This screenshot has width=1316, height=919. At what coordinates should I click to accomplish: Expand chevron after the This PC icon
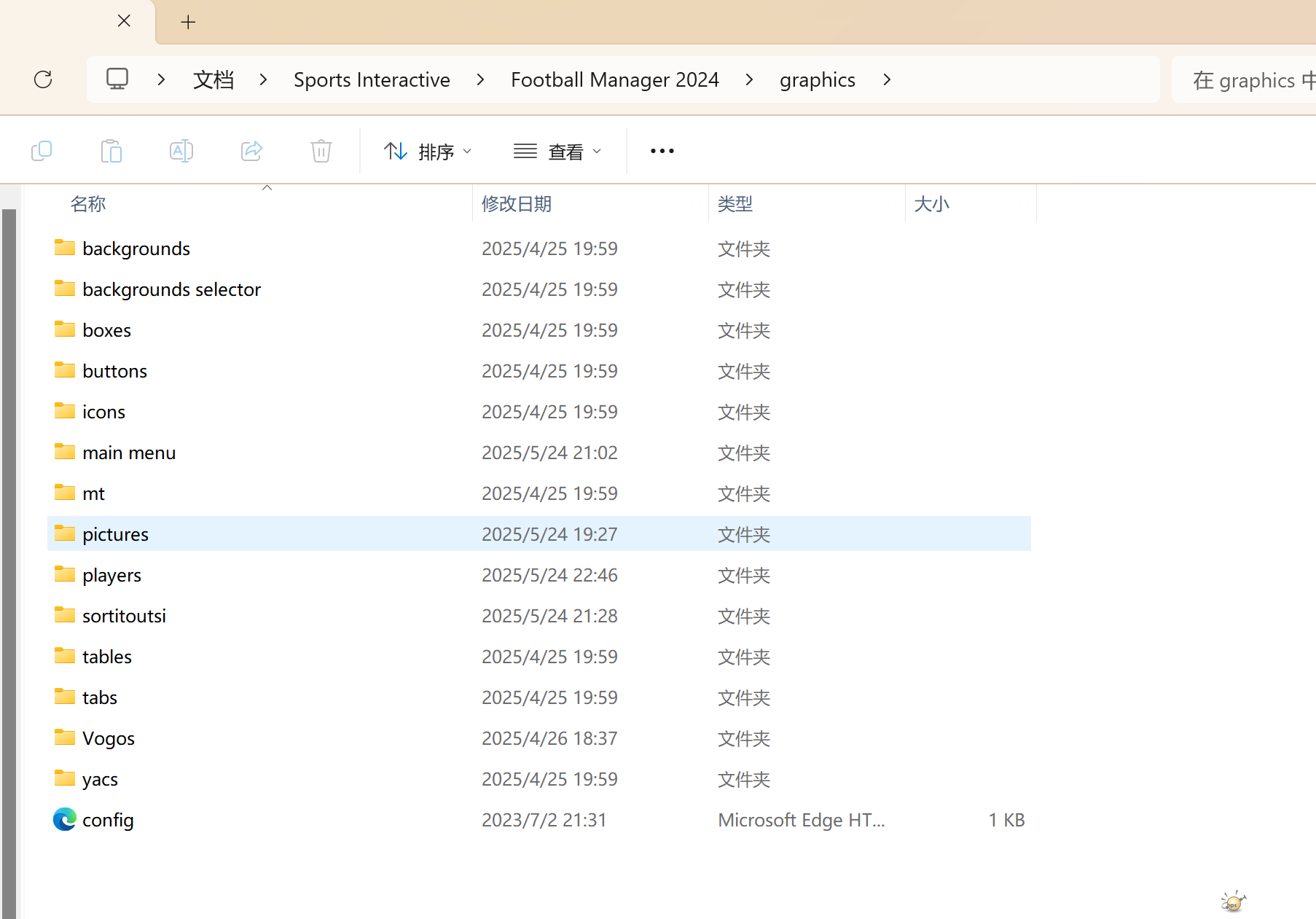(x=162, y=79)
